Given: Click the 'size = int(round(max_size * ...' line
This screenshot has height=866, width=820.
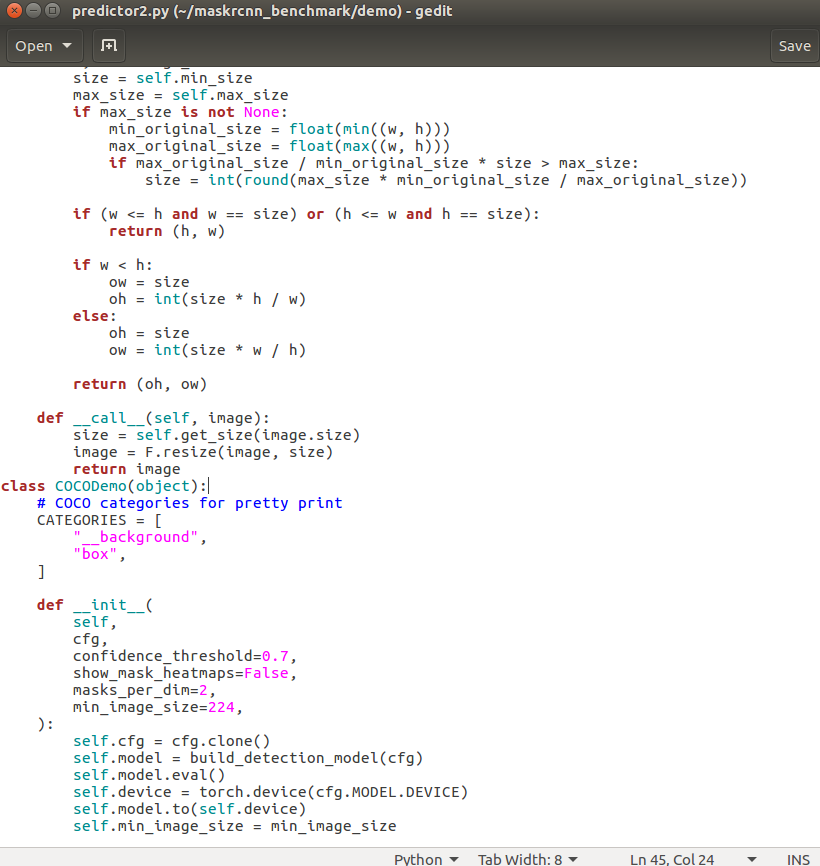Looking at the screenshot, I should point(446,180).
